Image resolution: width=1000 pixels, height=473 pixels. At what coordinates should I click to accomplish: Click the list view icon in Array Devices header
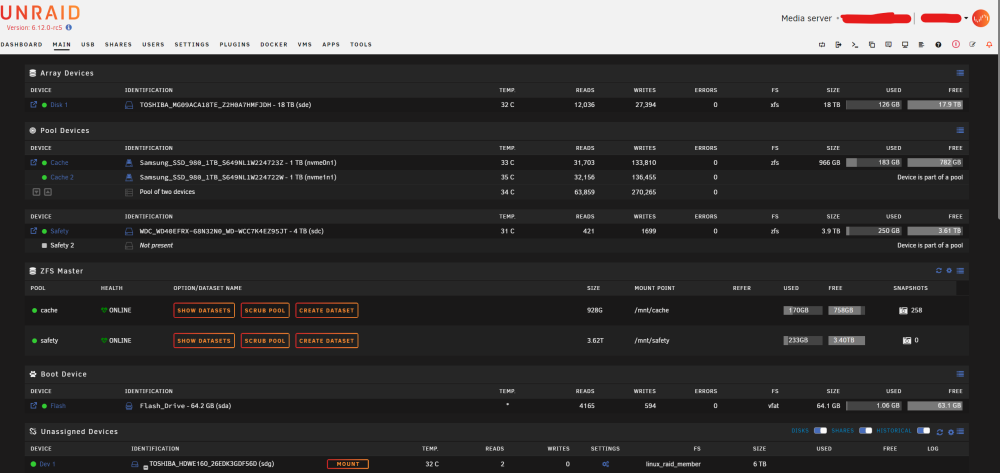click(960, 73)
